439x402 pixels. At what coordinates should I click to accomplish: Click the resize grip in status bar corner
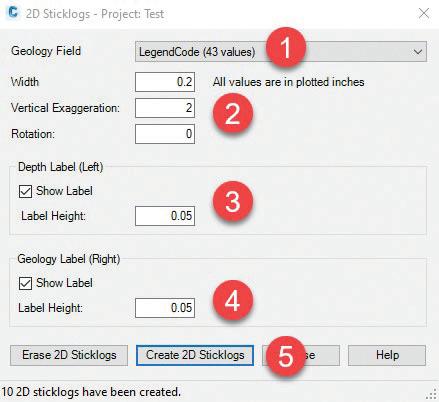tap(432, 394)
